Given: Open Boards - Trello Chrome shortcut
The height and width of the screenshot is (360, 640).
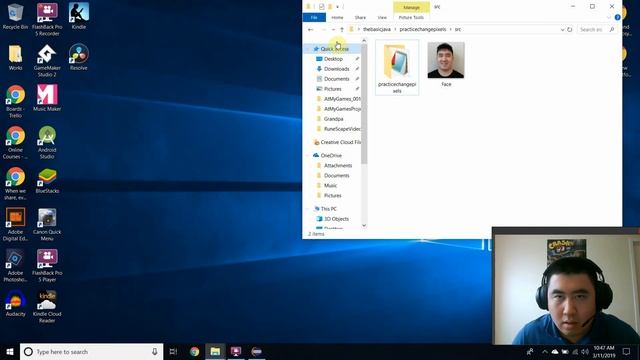Looking at the screenshot, I should click(15, 101).
